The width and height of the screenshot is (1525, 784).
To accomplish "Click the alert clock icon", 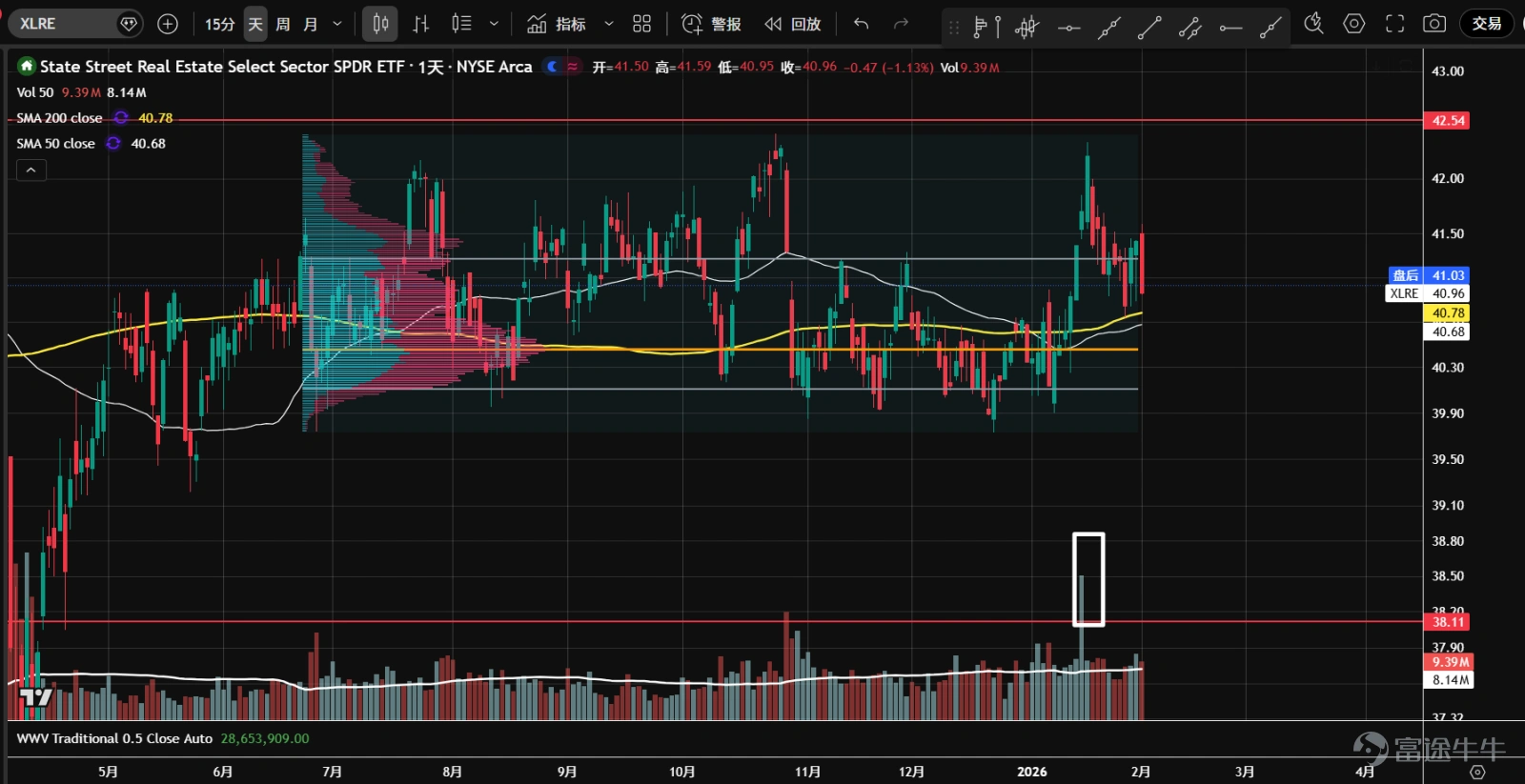I will pyautogui.click(x=692, y=24).
